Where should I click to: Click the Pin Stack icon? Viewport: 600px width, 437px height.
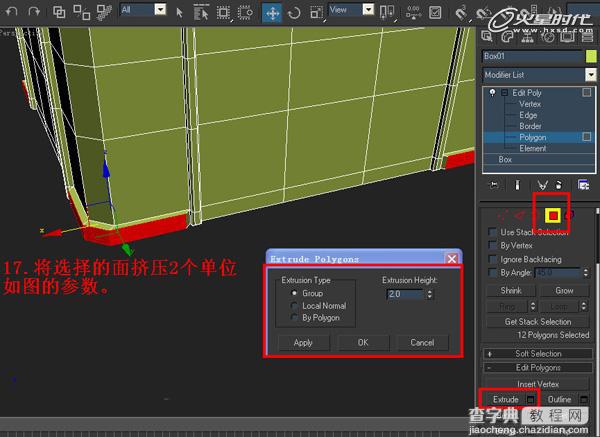tap(494, 186)
